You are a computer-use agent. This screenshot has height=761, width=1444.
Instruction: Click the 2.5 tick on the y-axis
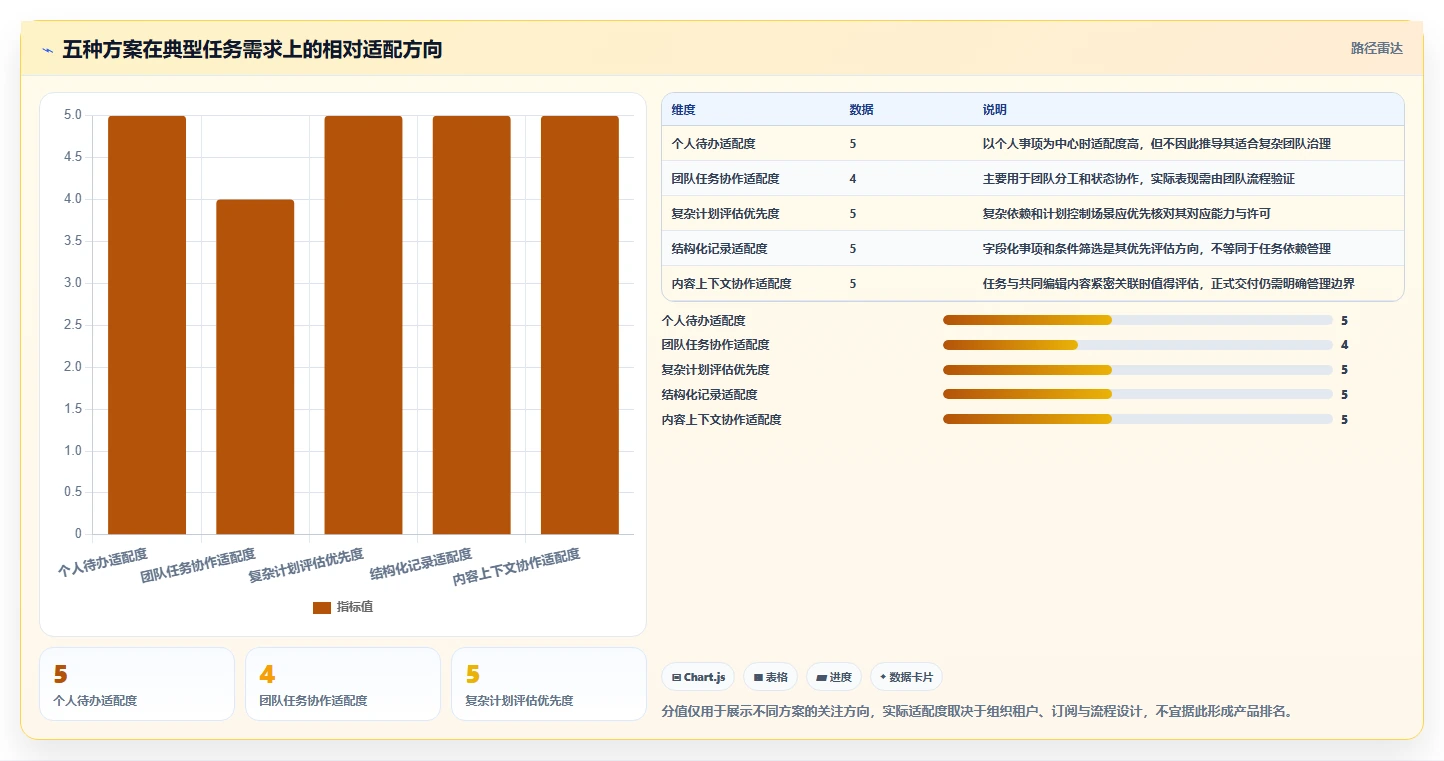73,325
